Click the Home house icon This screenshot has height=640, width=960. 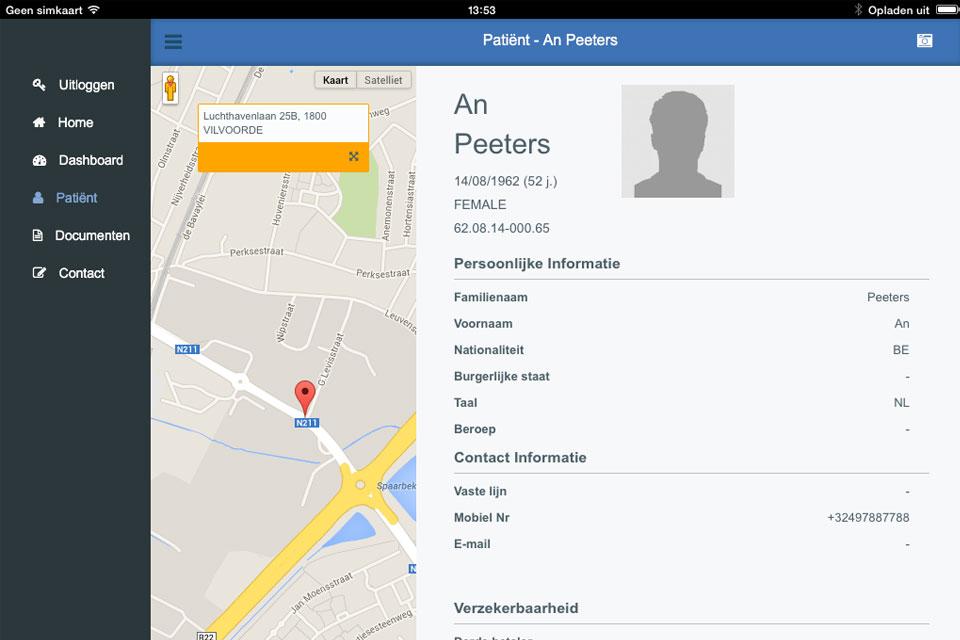click(x=39, y=122)
